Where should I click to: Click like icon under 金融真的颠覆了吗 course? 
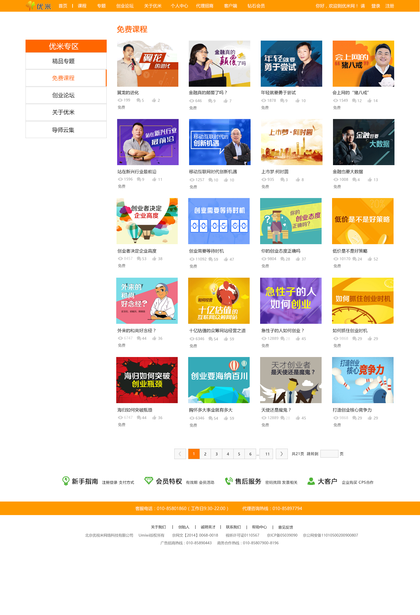225,101
